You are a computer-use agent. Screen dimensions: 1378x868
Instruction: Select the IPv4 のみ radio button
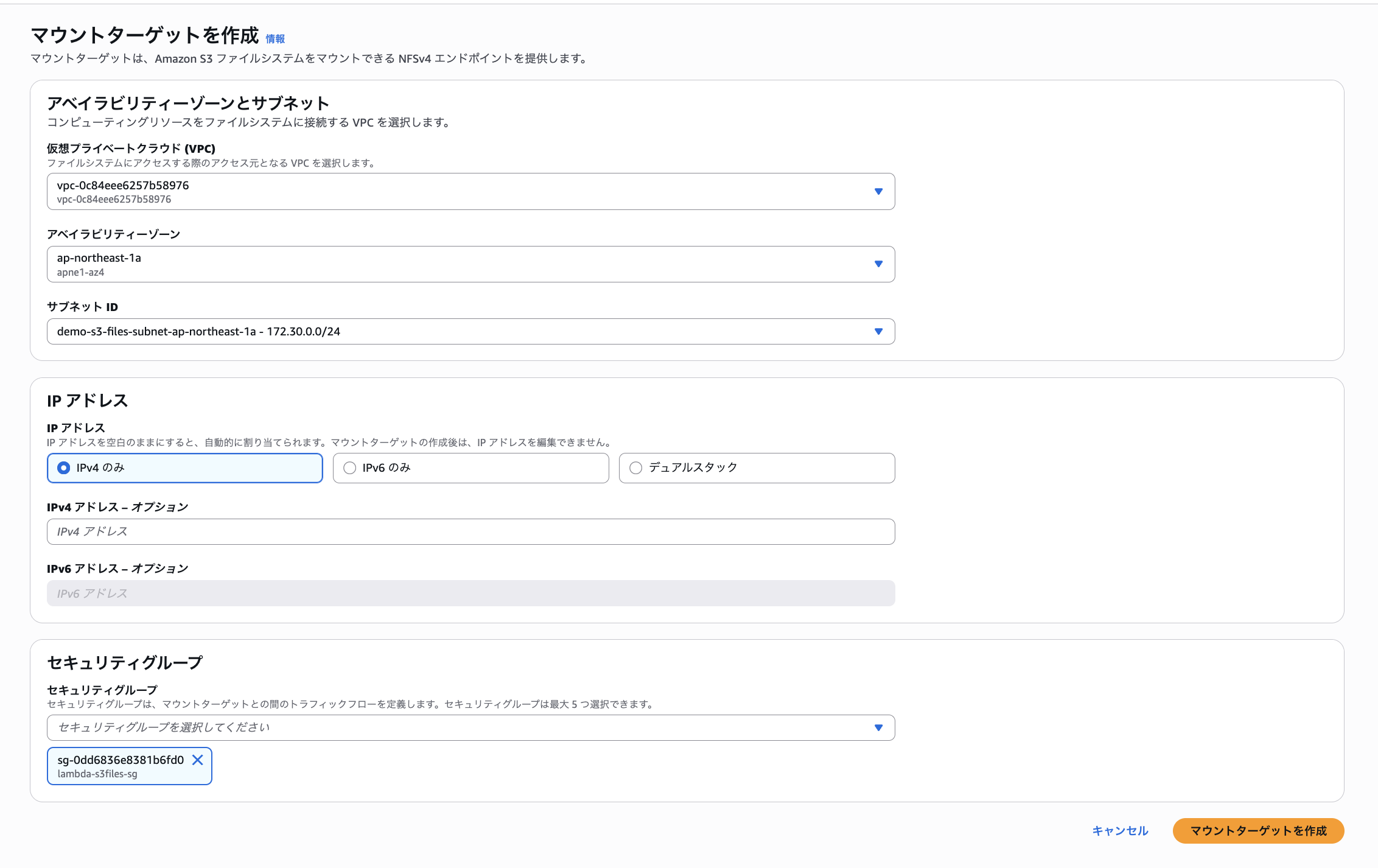coord(63,468)
